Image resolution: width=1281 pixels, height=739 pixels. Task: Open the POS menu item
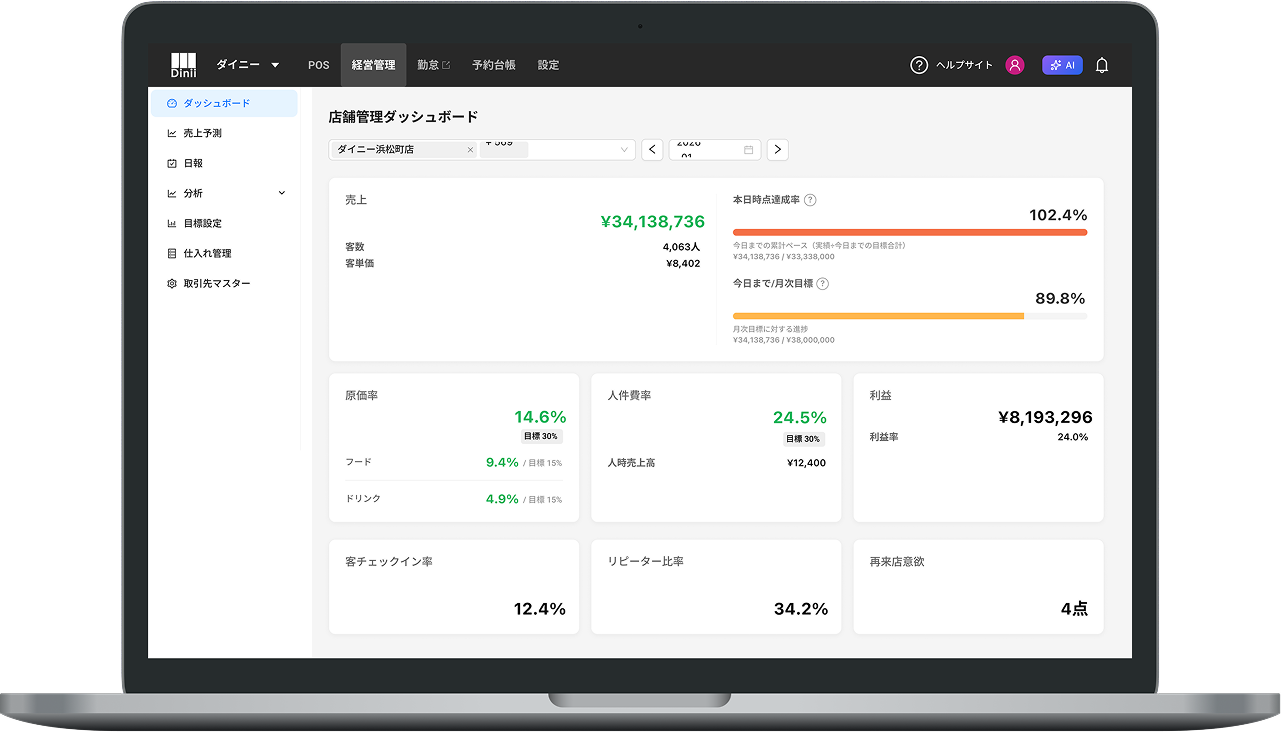tap(318, 65)
